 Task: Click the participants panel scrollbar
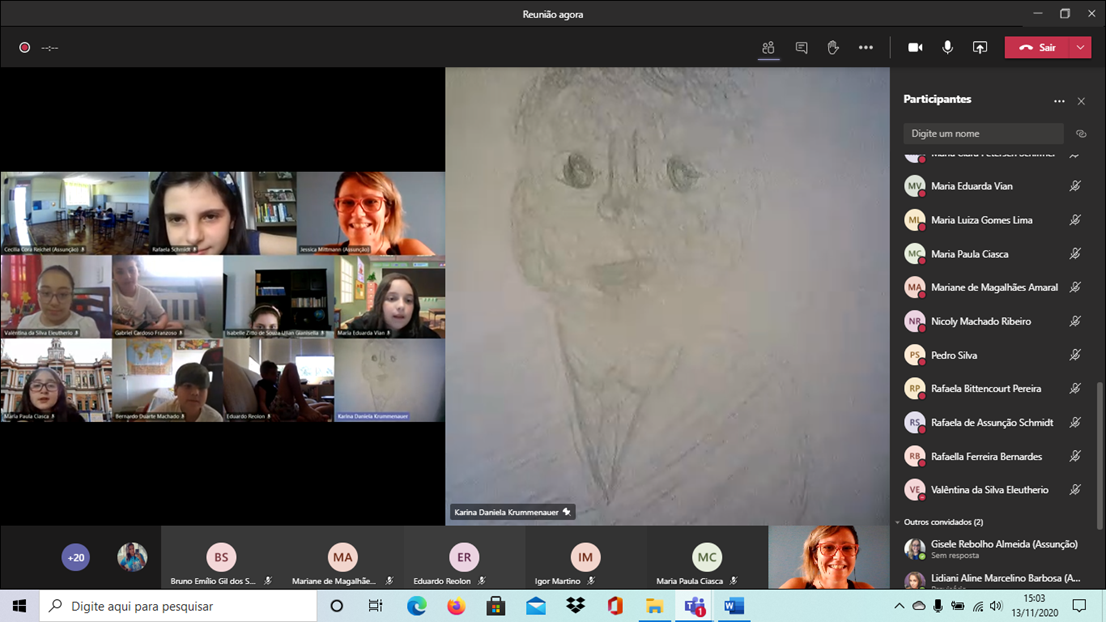[1099, 455]
